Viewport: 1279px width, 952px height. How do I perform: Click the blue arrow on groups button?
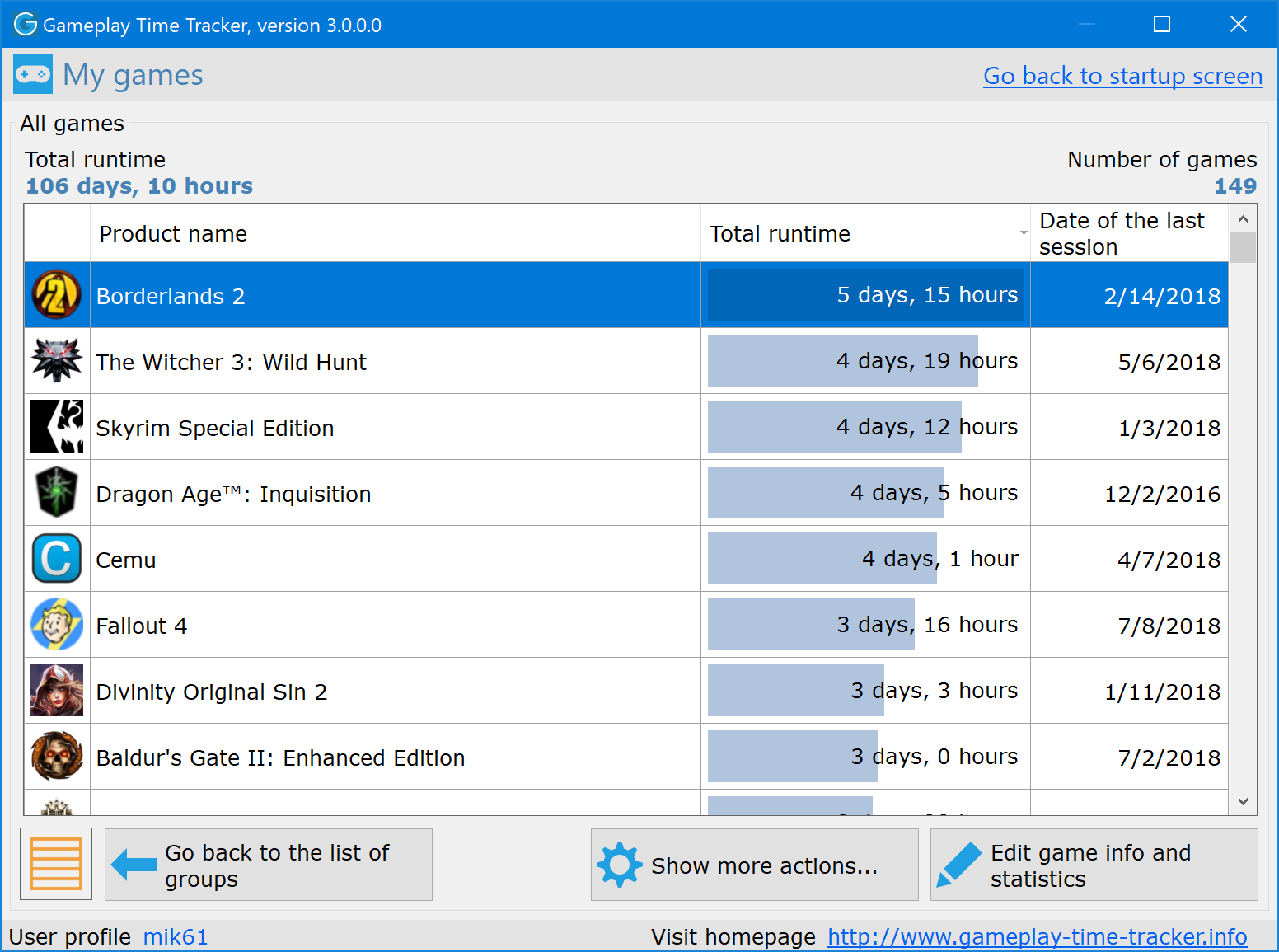pyautogui.click(x=133, y=864)
